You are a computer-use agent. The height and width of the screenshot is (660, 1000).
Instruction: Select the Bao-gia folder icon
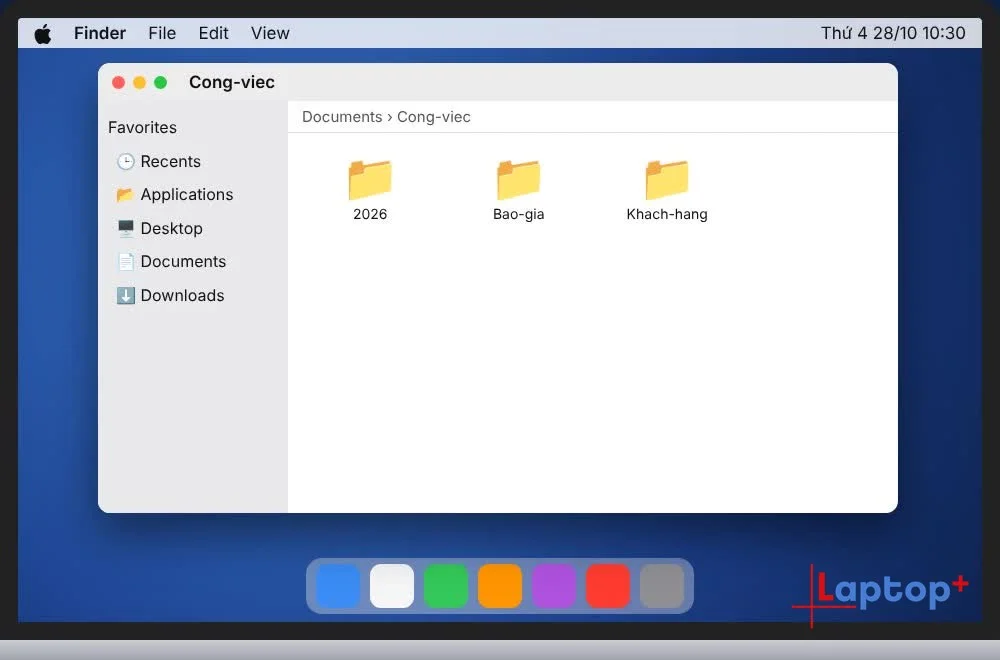click(518, 179)
